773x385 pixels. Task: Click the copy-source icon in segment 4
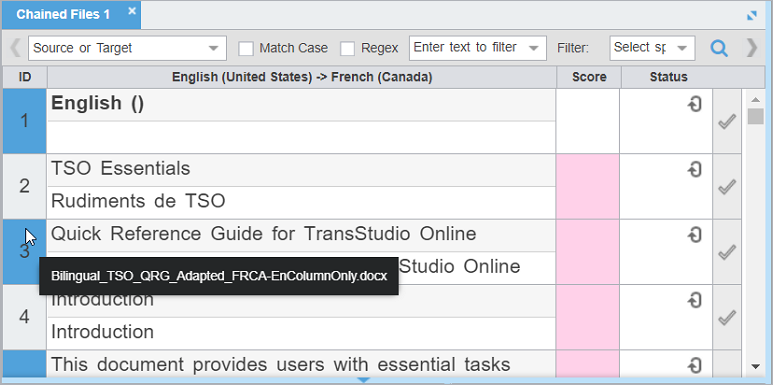[x=694, y=300]
